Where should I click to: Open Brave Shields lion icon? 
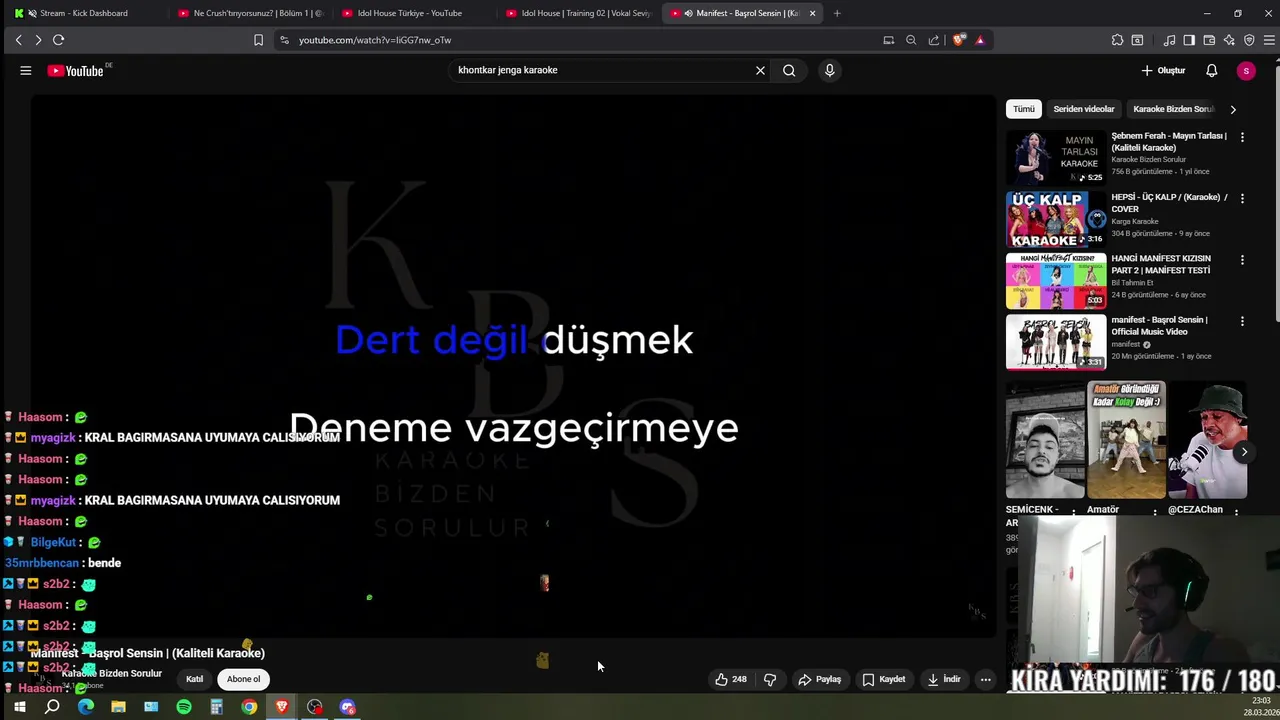pos(959,40)
